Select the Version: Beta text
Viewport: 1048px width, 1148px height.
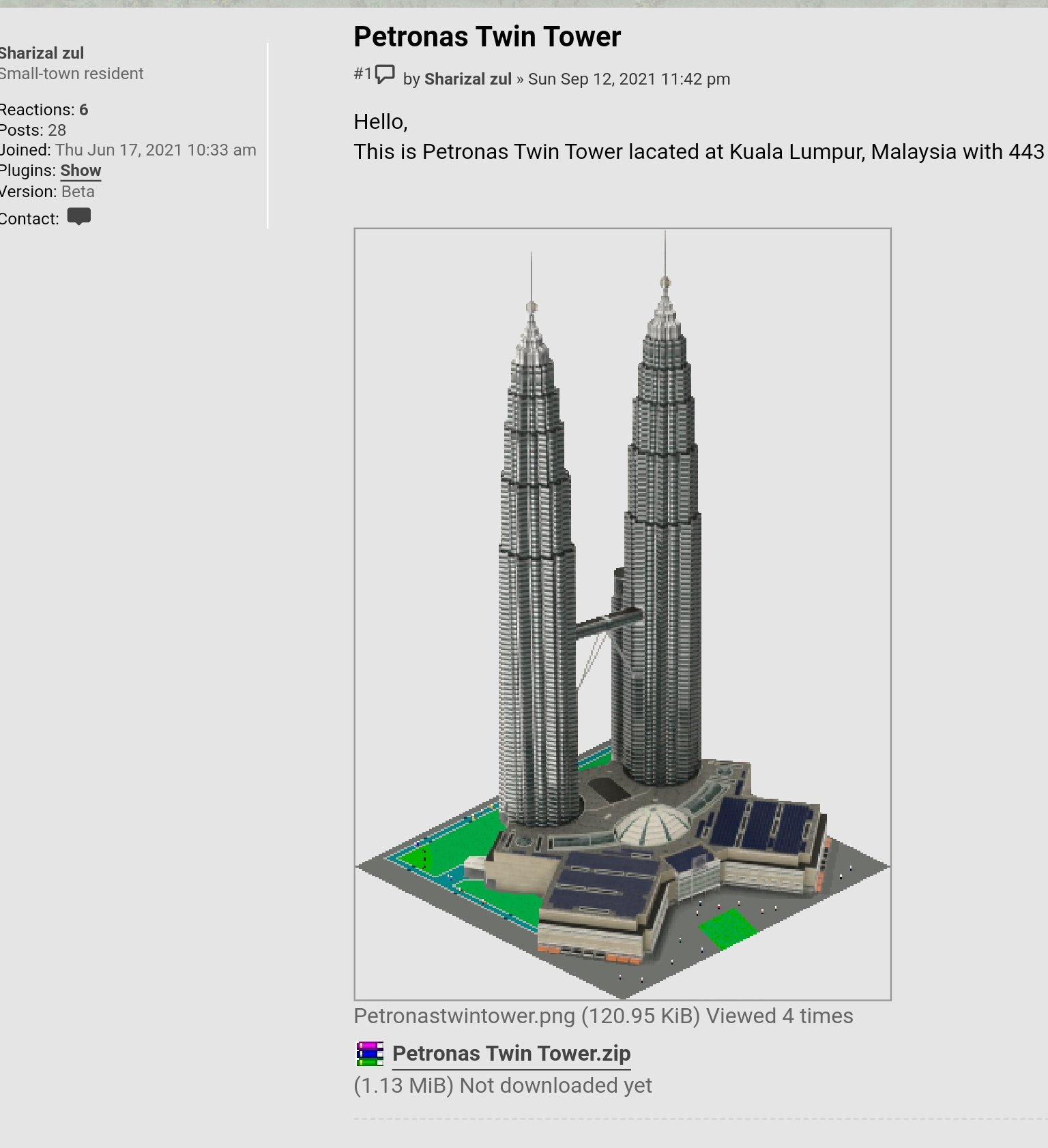[x=46, y=192]
